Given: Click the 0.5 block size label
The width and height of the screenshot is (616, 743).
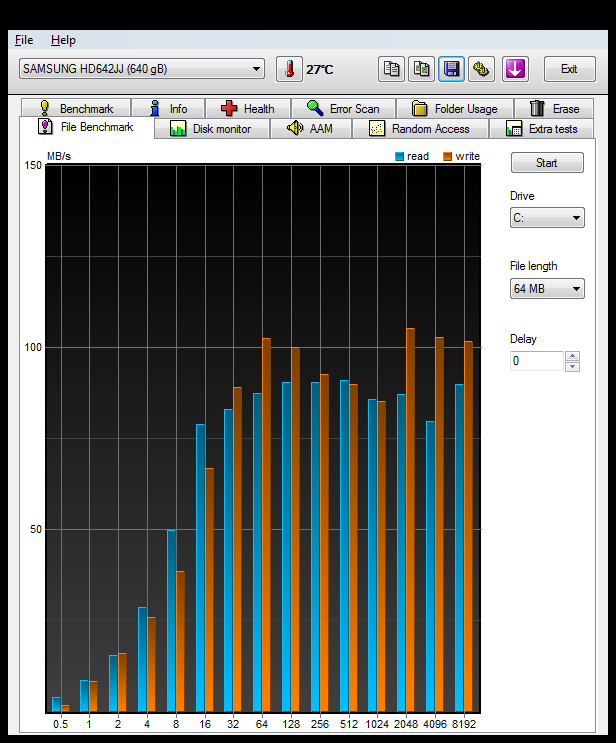Looking at the screenshot, I should [x=60, y=724].
